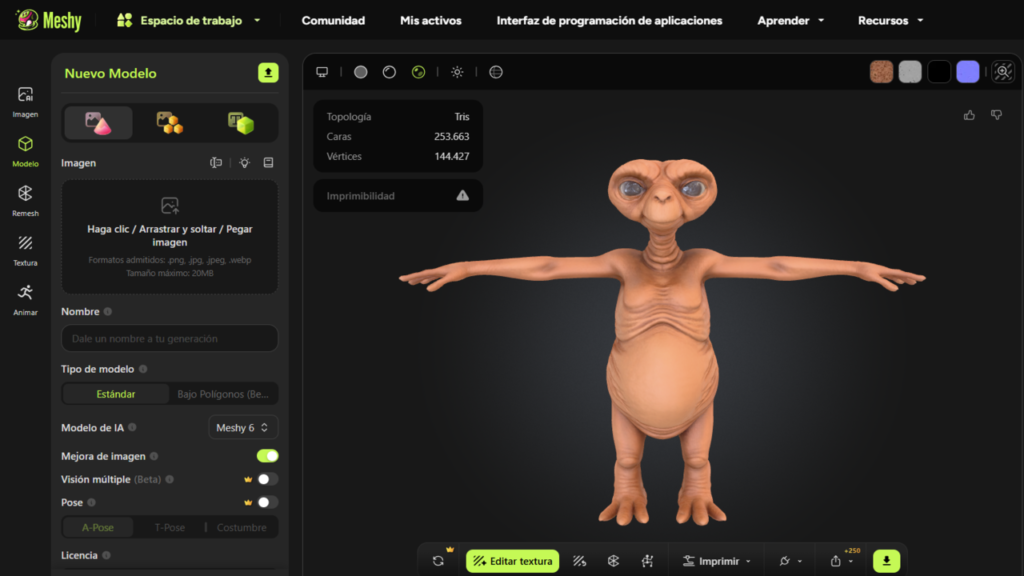This screenshot has width=1024, height=576.
Task: Open the Meshy 6 AI model dropdown
Action: (243, 428)
